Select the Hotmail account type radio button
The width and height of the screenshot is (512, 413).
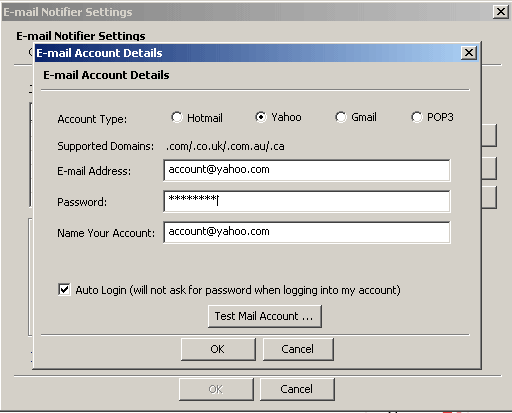177,117
